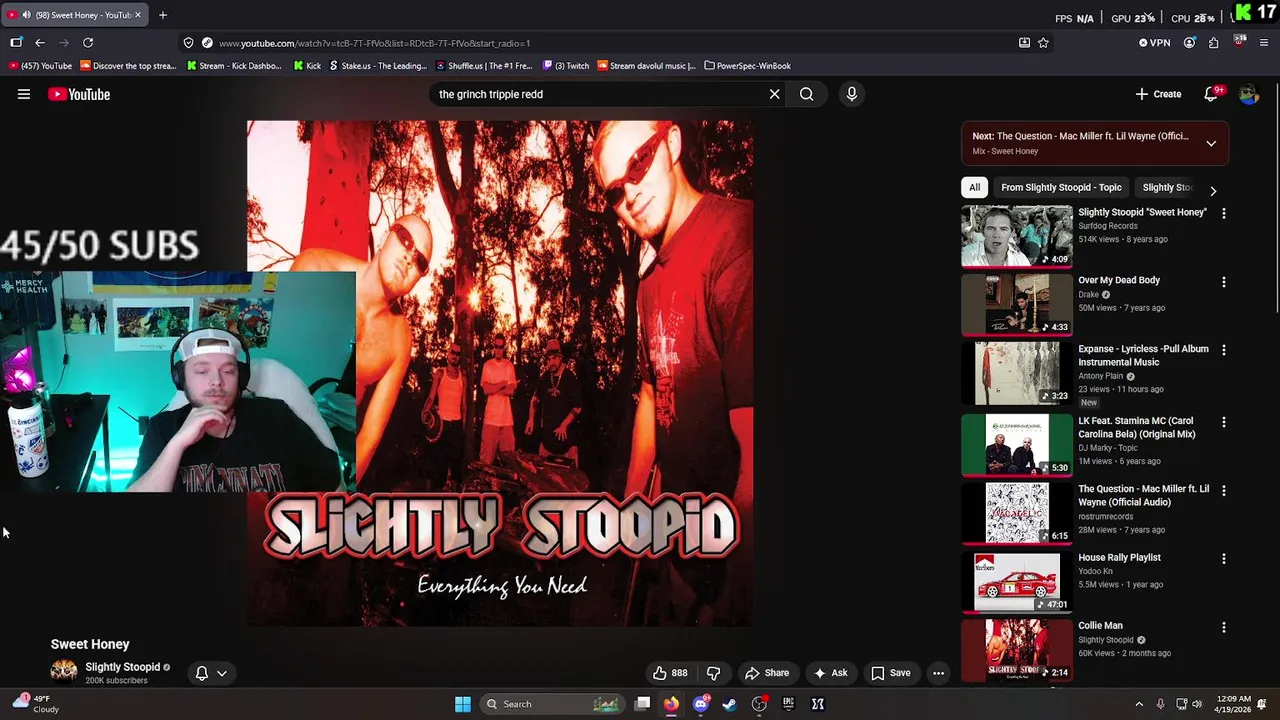The height and width of the screenshot is (720, 1280).
Task: Open browser extensions puzzle icon
Action: (x=1213, y=43)
